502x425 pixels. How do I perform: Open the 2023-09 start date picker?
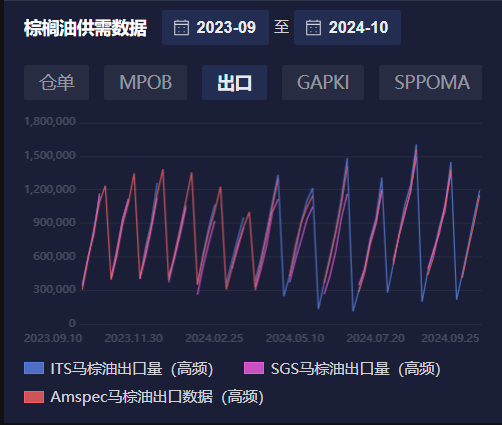pyautogui.click(x=215, y=27)
